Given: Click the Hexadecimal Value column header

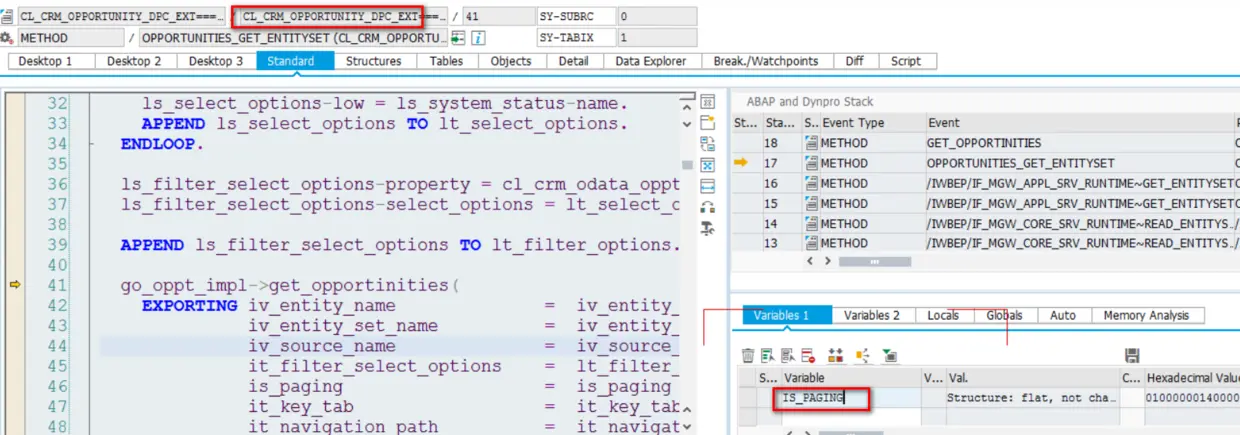Looking at the screenshot, I should (1193, 378).
